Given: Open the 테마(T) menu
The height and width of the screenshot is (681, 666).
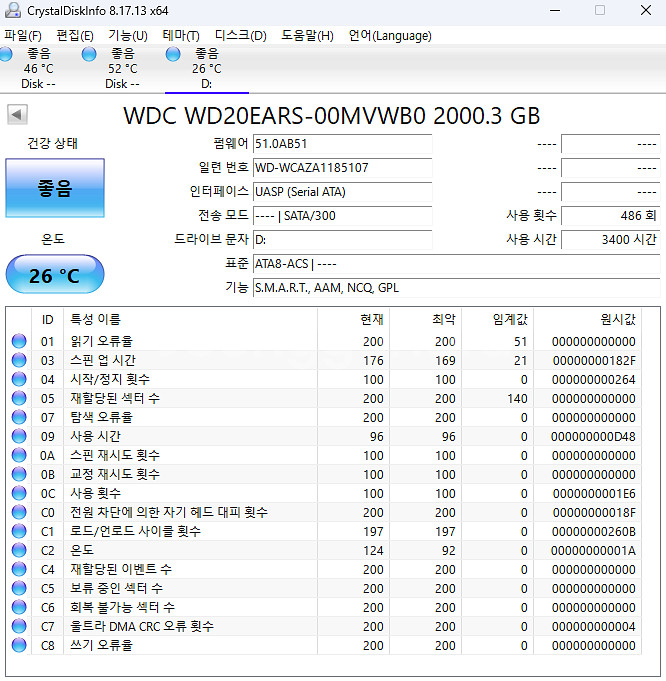Looking at the screenshot, I should [181, 36].
